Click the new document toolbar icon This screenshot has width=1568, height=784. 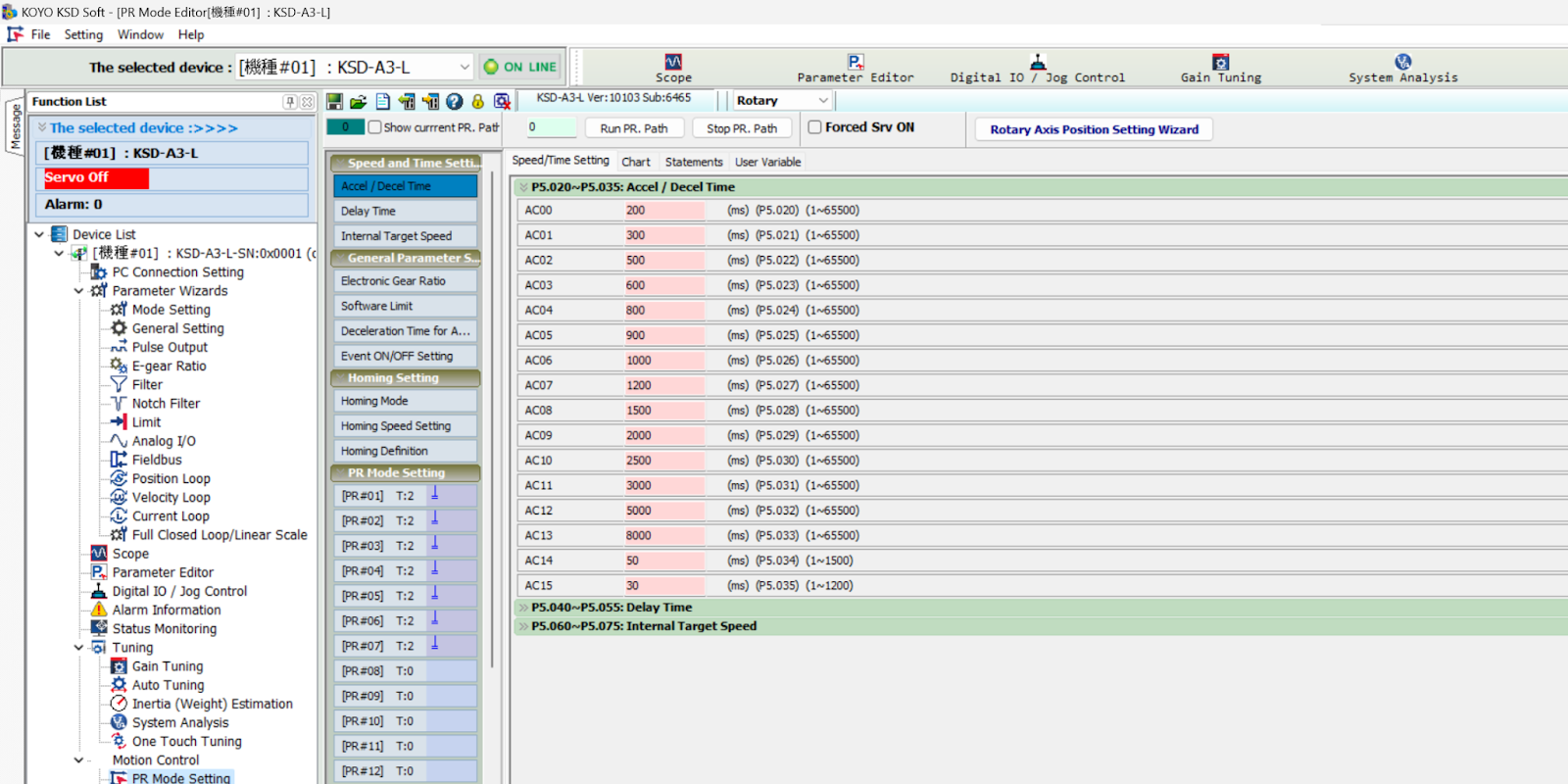click(383, 101)
